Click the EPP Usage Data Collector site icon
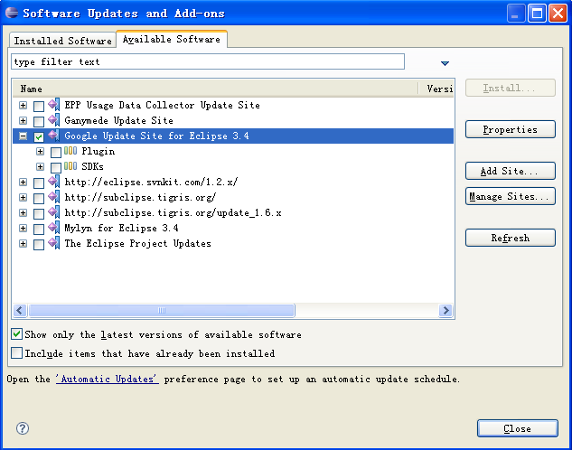 click(x=54, y=105)
